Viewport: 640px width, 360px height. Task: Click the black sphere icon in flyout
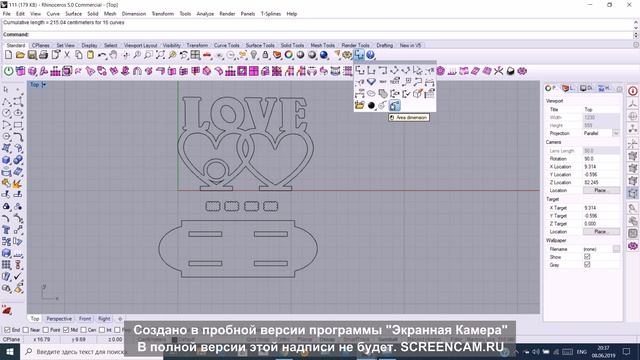371,106
